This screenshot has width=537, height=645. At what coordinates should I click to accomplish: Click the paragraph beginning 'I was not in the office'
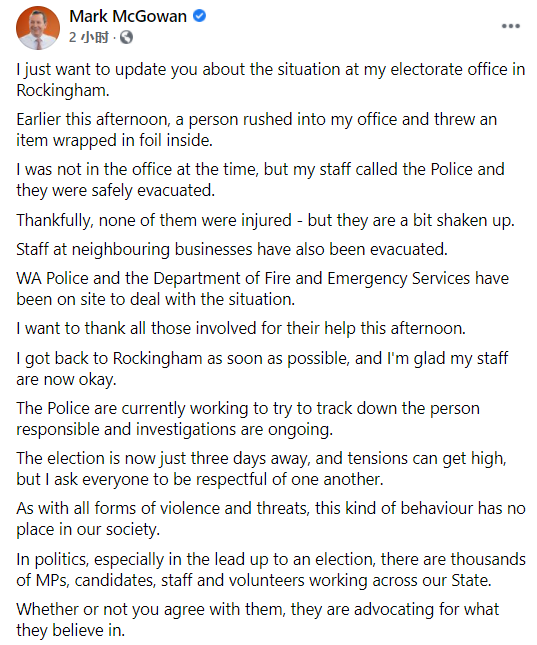point(260,180)
